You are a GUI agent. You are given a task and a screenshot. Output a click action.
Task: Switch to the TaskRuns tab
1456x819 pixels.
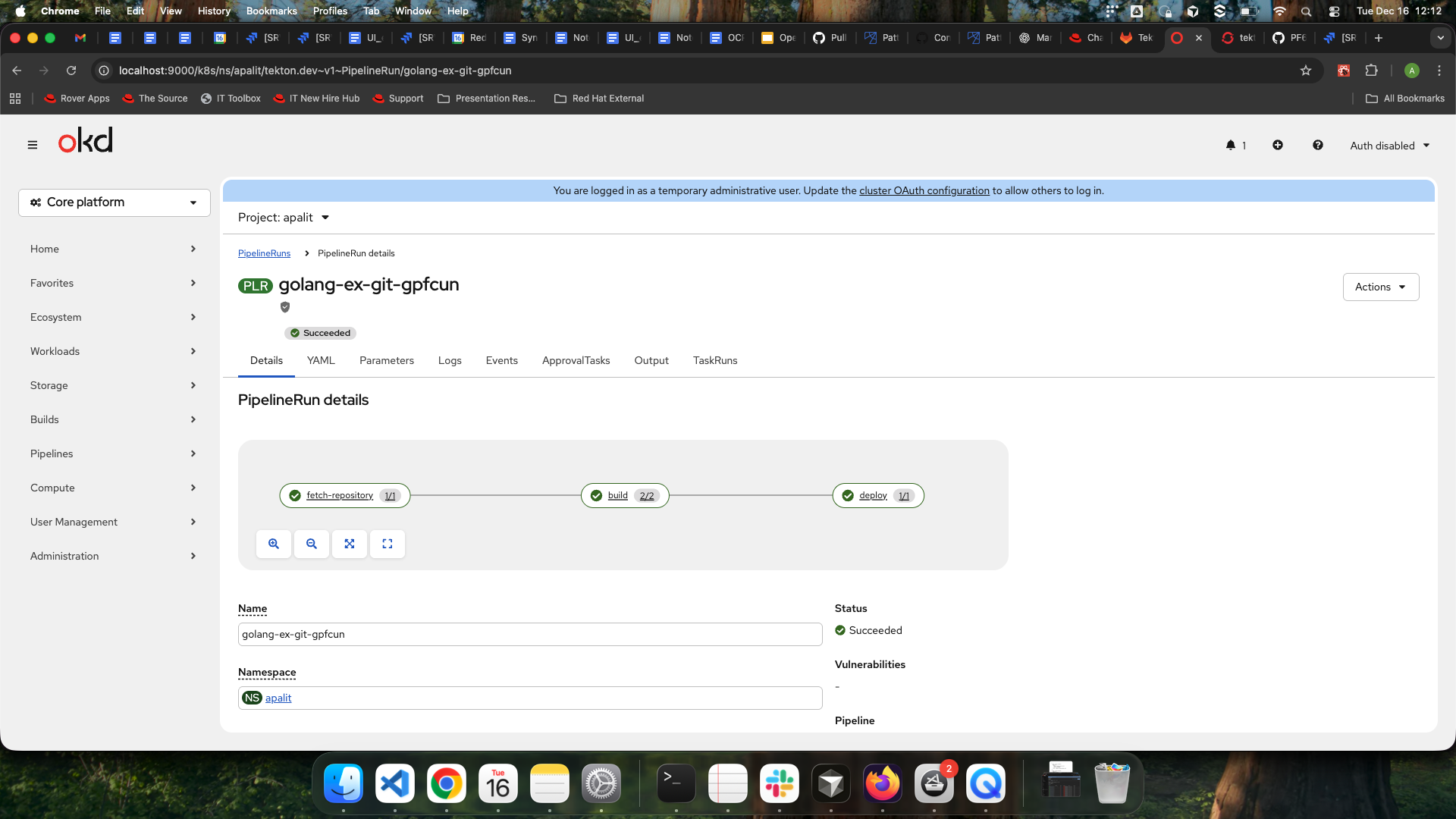[x=714, y=360]
